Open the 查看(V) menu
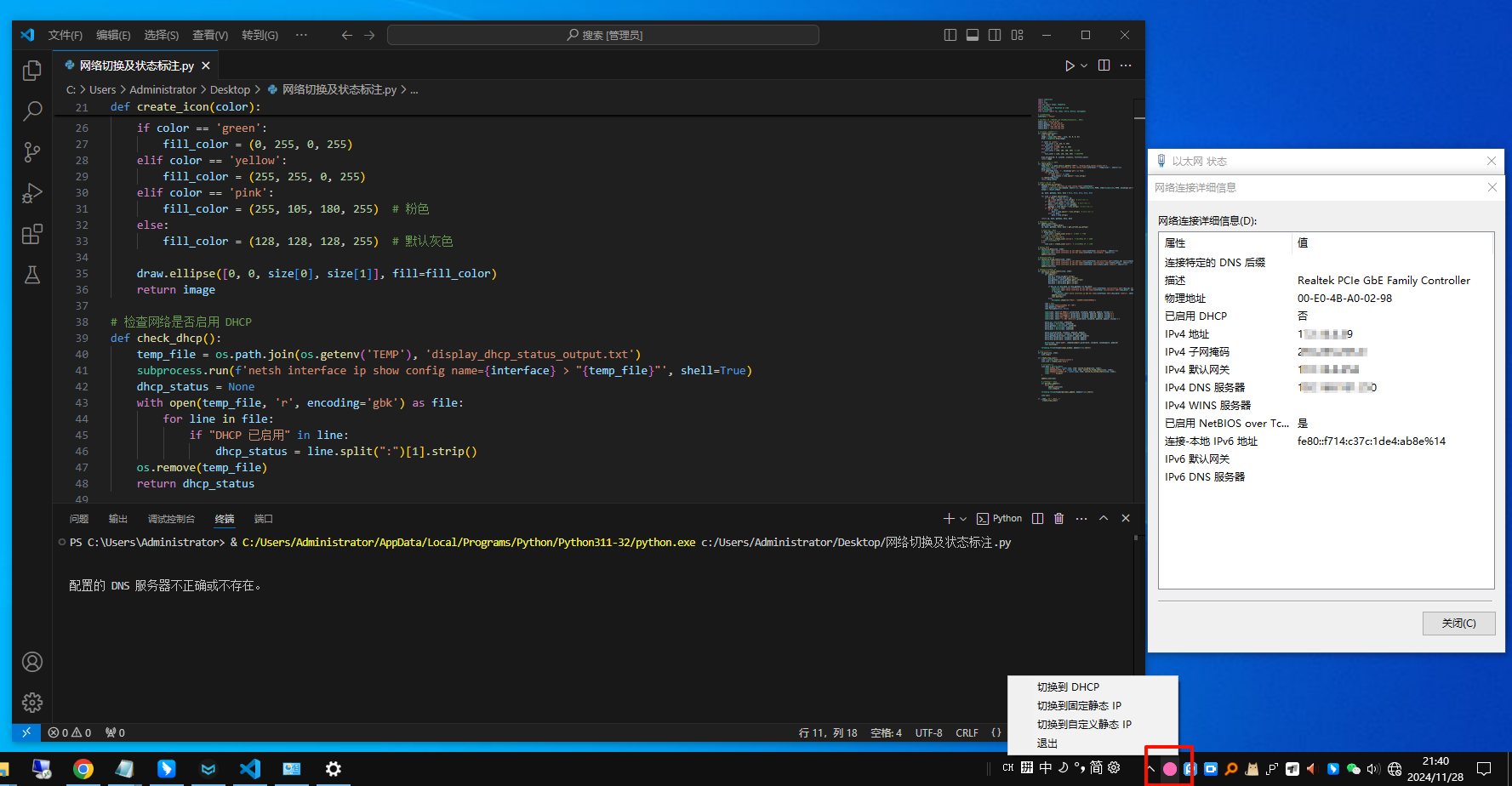The image size is (1512, 786). click(210, 35)
